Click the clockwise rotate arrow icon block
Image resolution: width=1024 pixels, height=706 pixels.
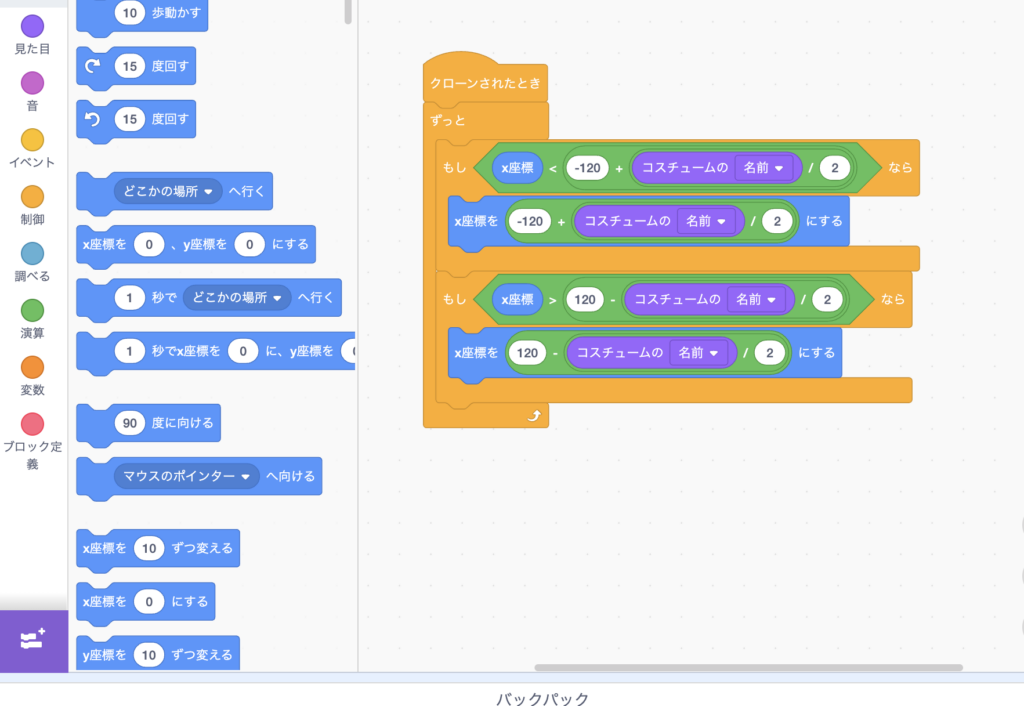tap(93, 65)
